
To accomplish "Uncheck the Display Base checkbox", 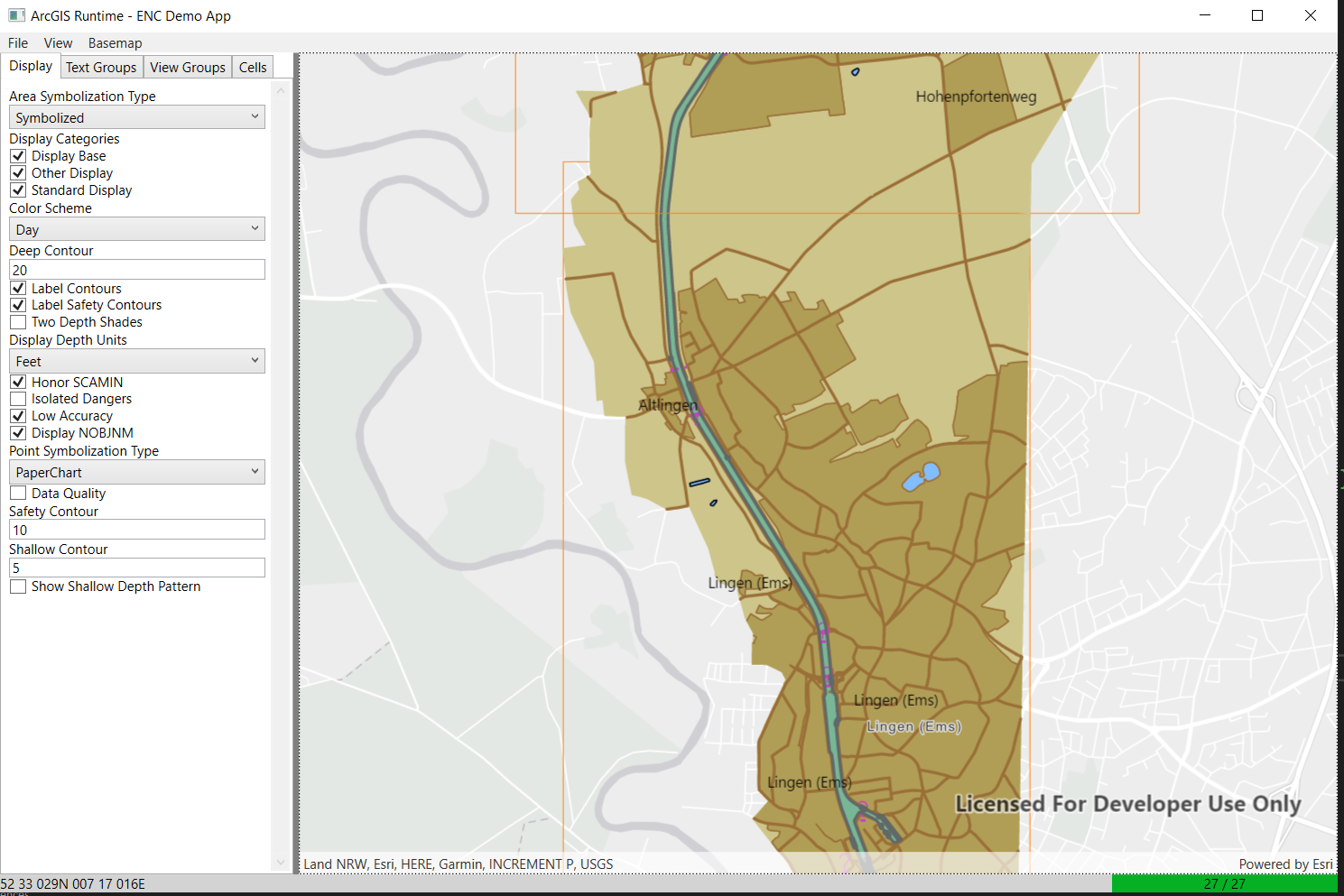I will coord(18,156).
